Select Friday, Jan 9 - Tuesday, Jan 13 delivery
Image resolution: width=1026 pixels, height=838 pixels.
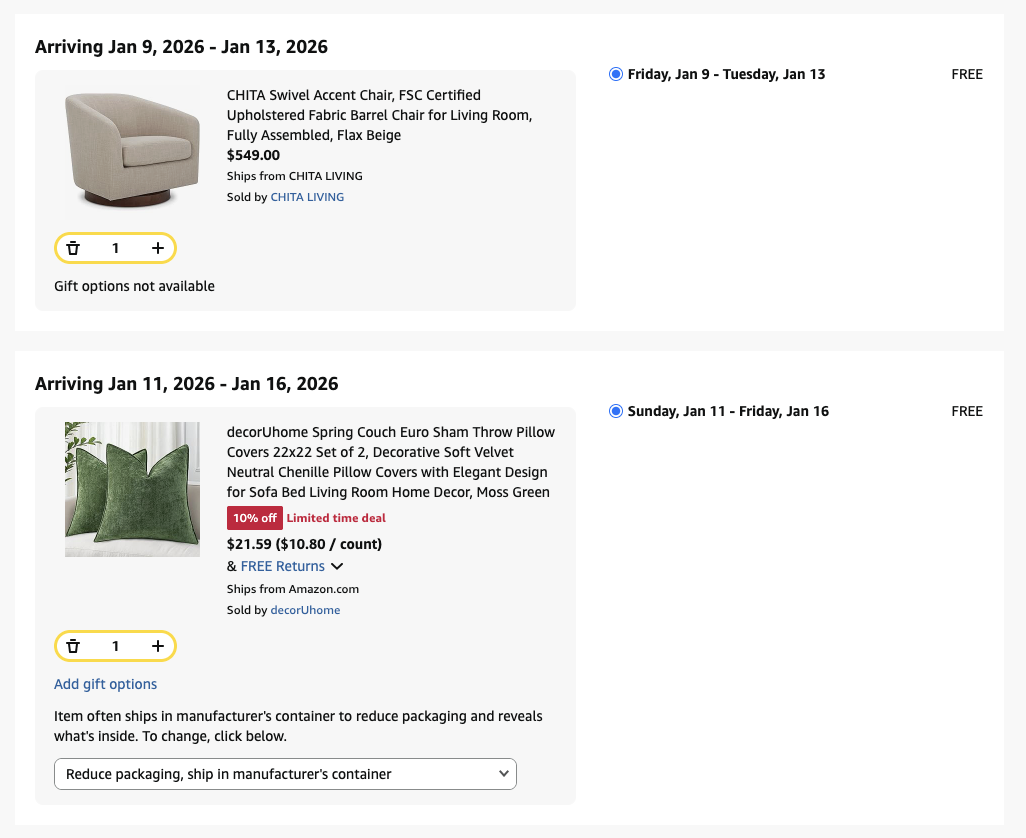pyautogui.click(x=616, y=74)
